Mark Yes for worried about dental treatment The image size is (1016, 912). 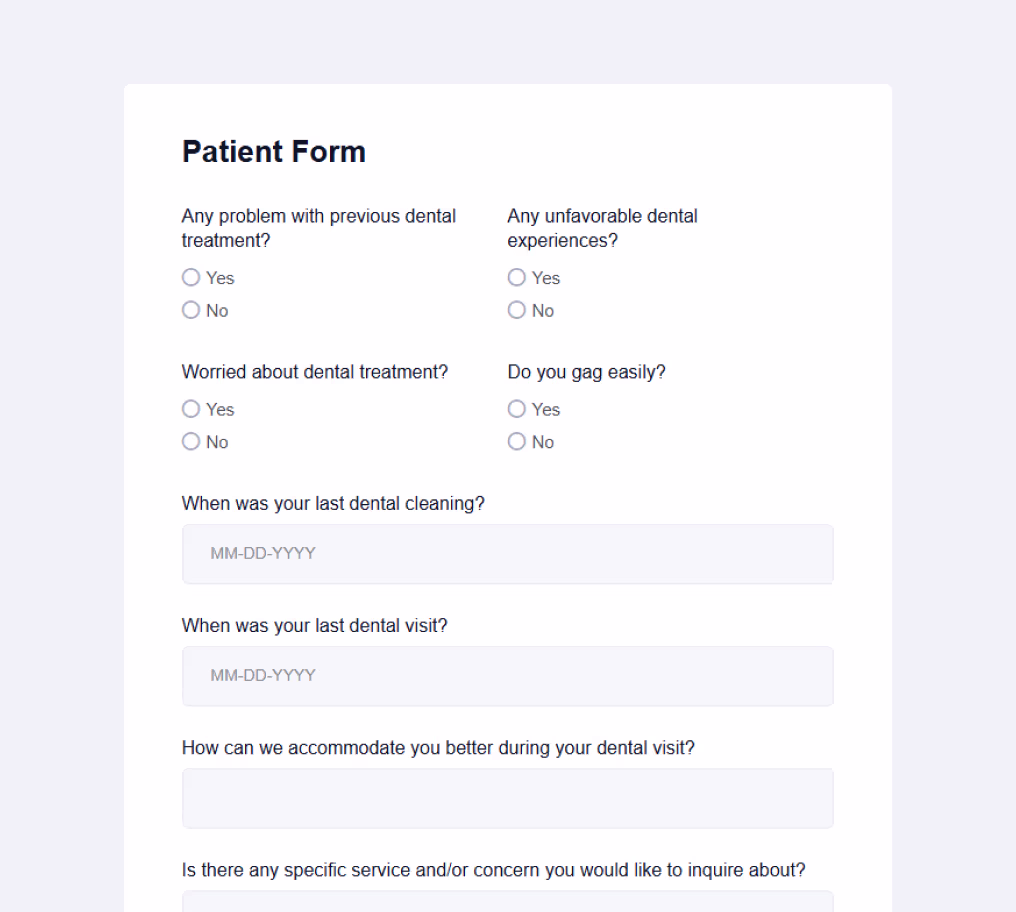pos(190,409)
